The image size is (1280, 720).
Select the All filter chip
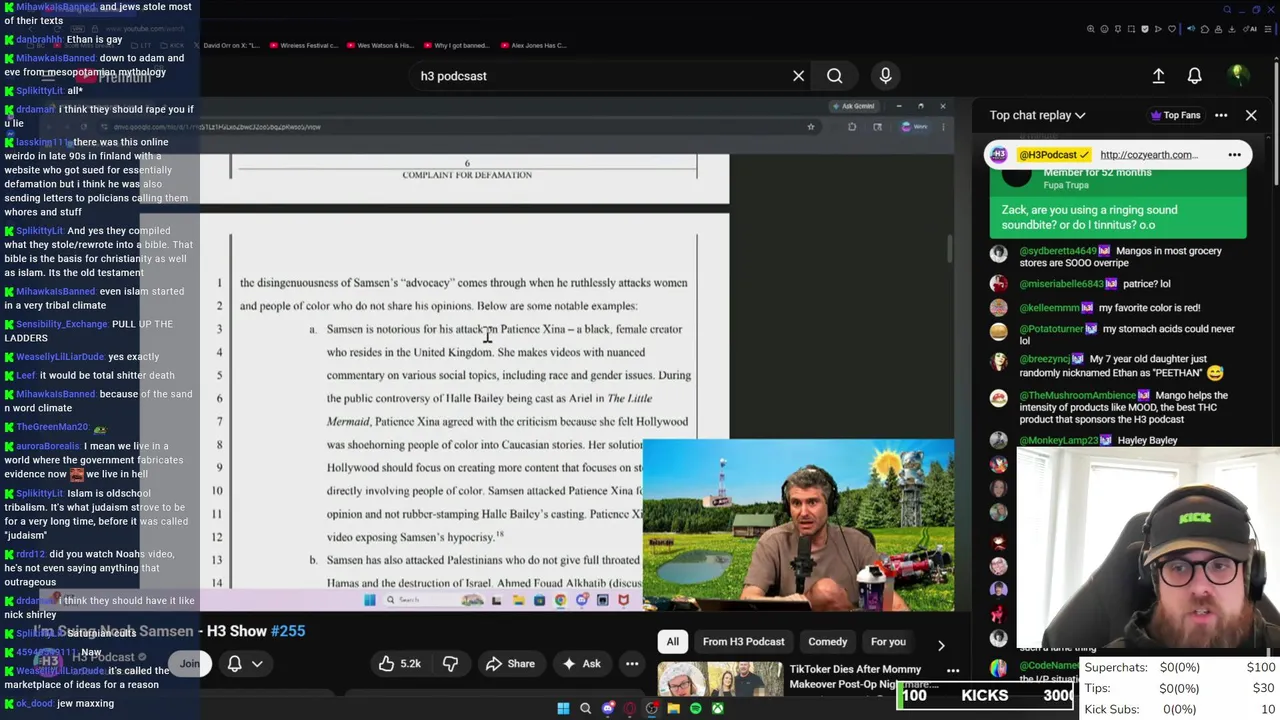pyautogui.click(x=673, y=642)
